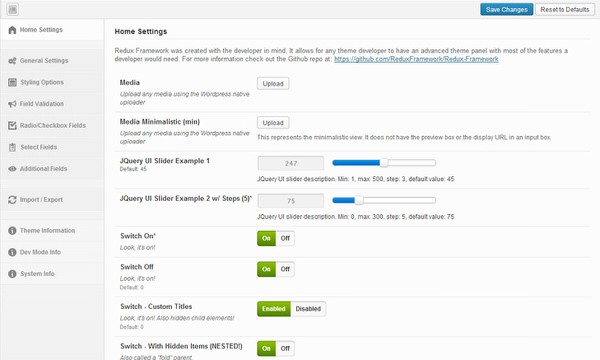Image resolution: width=600 pixels, height=360 pixels.
Task: Click Reset to Defaults button
Action: tap(565, 10)
